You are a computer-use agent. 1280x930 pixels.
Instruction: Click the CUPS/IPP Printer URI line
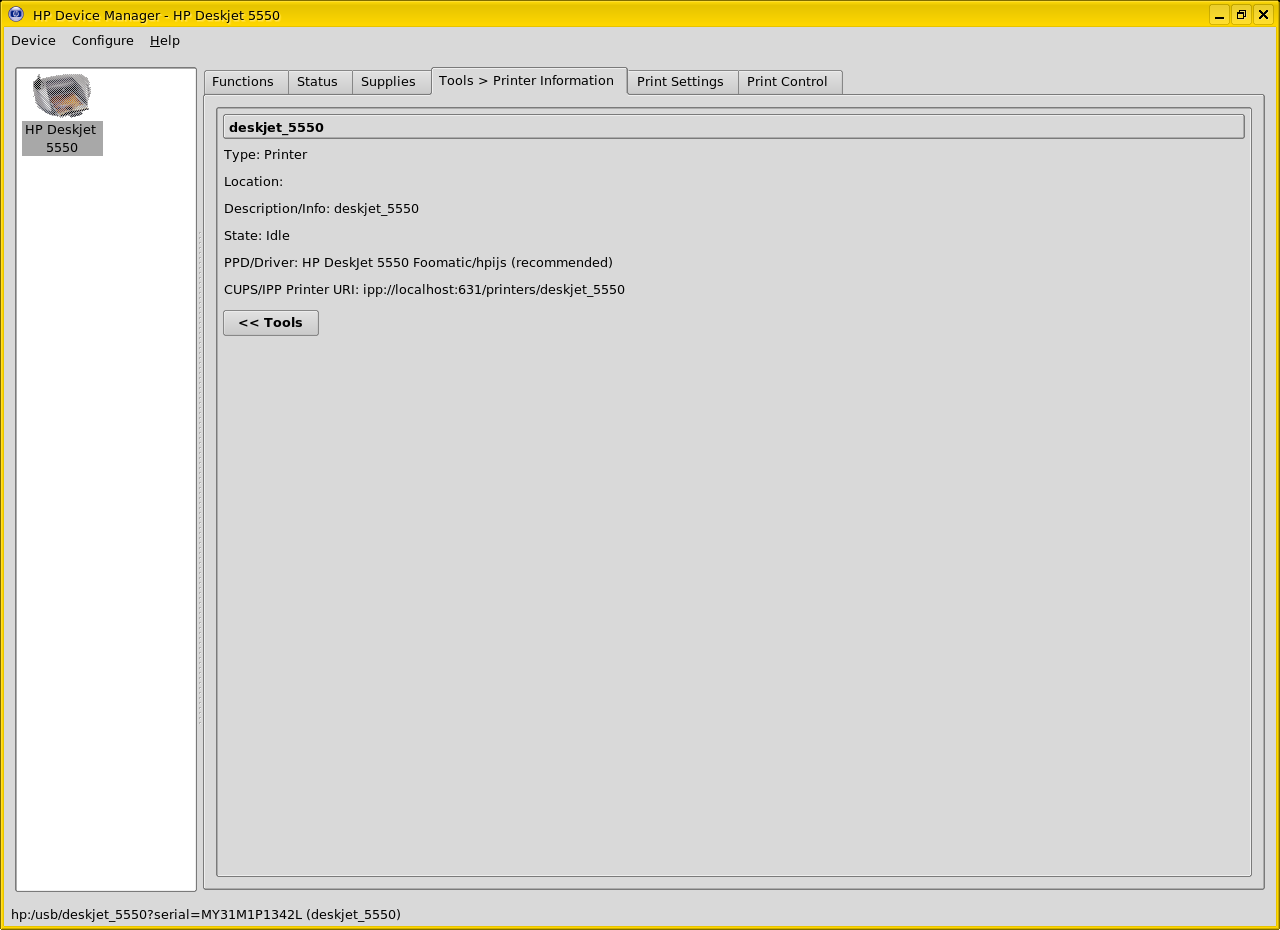(x=424, y=290)
